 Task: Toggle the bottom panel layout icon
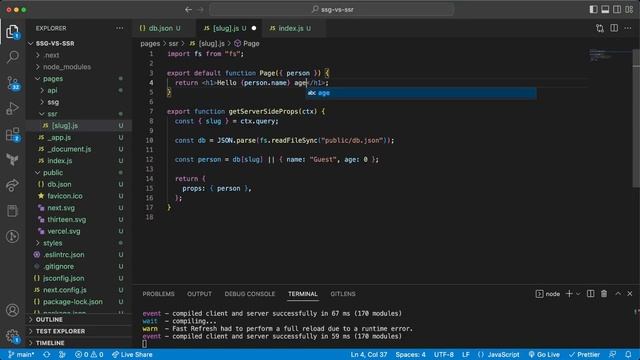[605, 9]
